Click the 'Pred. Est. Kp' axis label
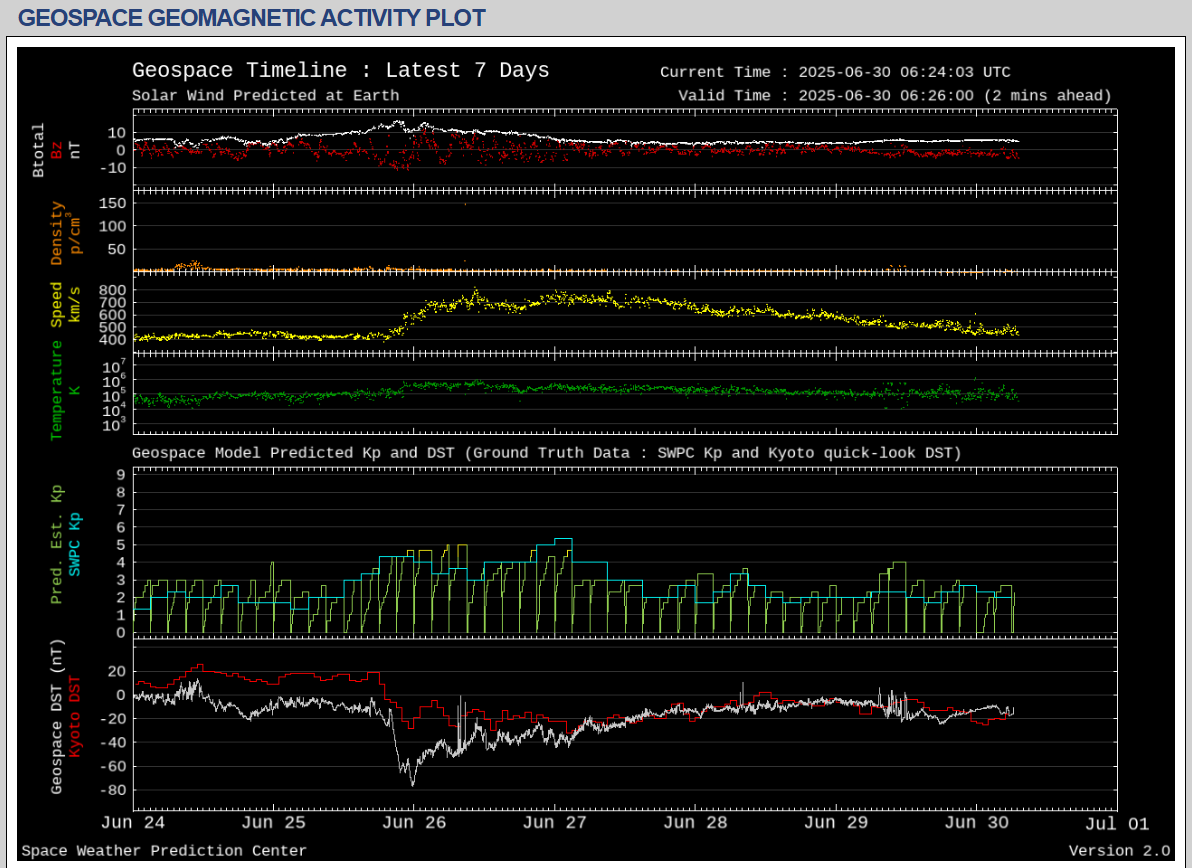1192x868 pixels. coord(57,544)
